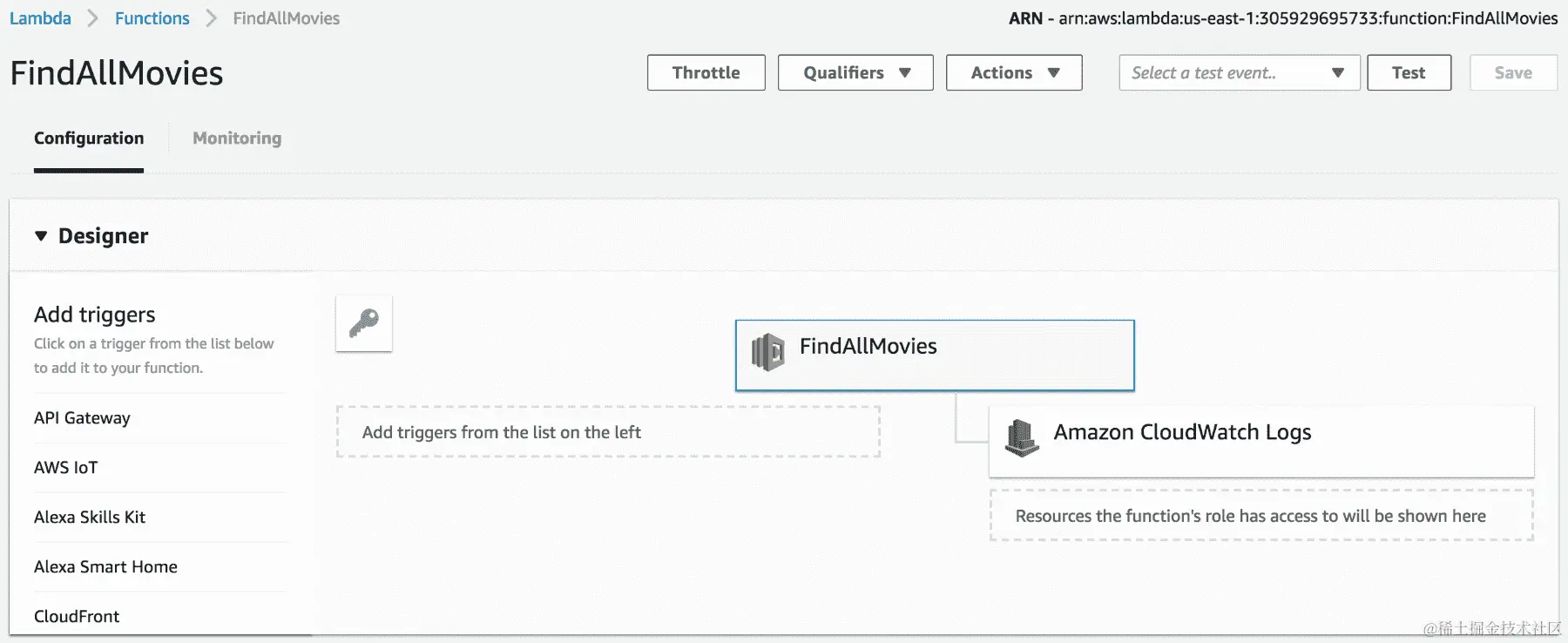1568x643 pixels.
Task: Click the FindAllMovies breadcrumb text
Action: [287, 18]
